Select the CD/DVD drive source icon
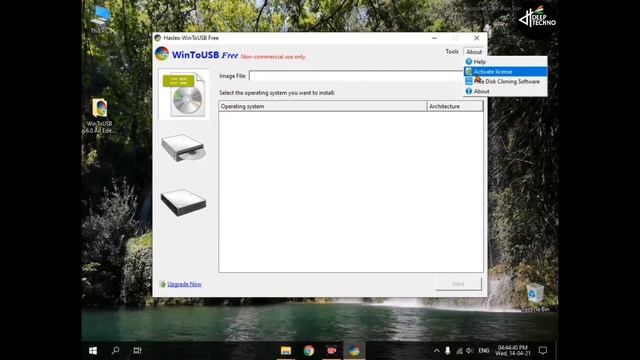The width and height of the screenshot is (640, 360). coord(183,148)
